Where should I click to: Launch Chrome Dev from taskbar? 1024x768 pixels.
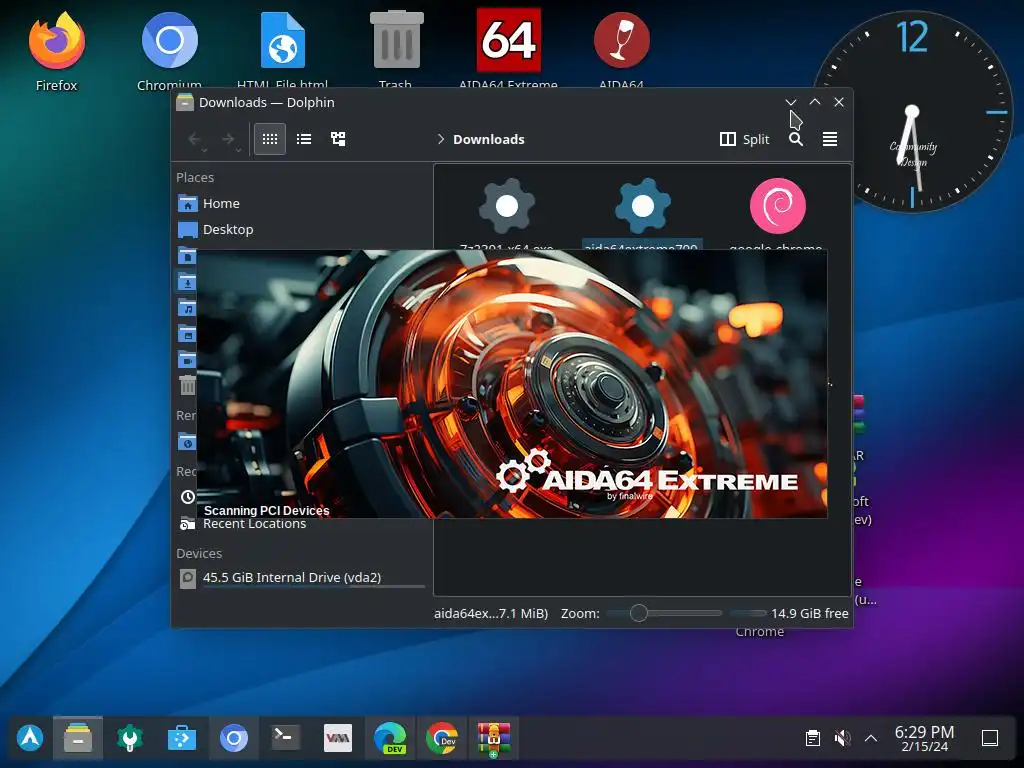[x=442, y=739]
